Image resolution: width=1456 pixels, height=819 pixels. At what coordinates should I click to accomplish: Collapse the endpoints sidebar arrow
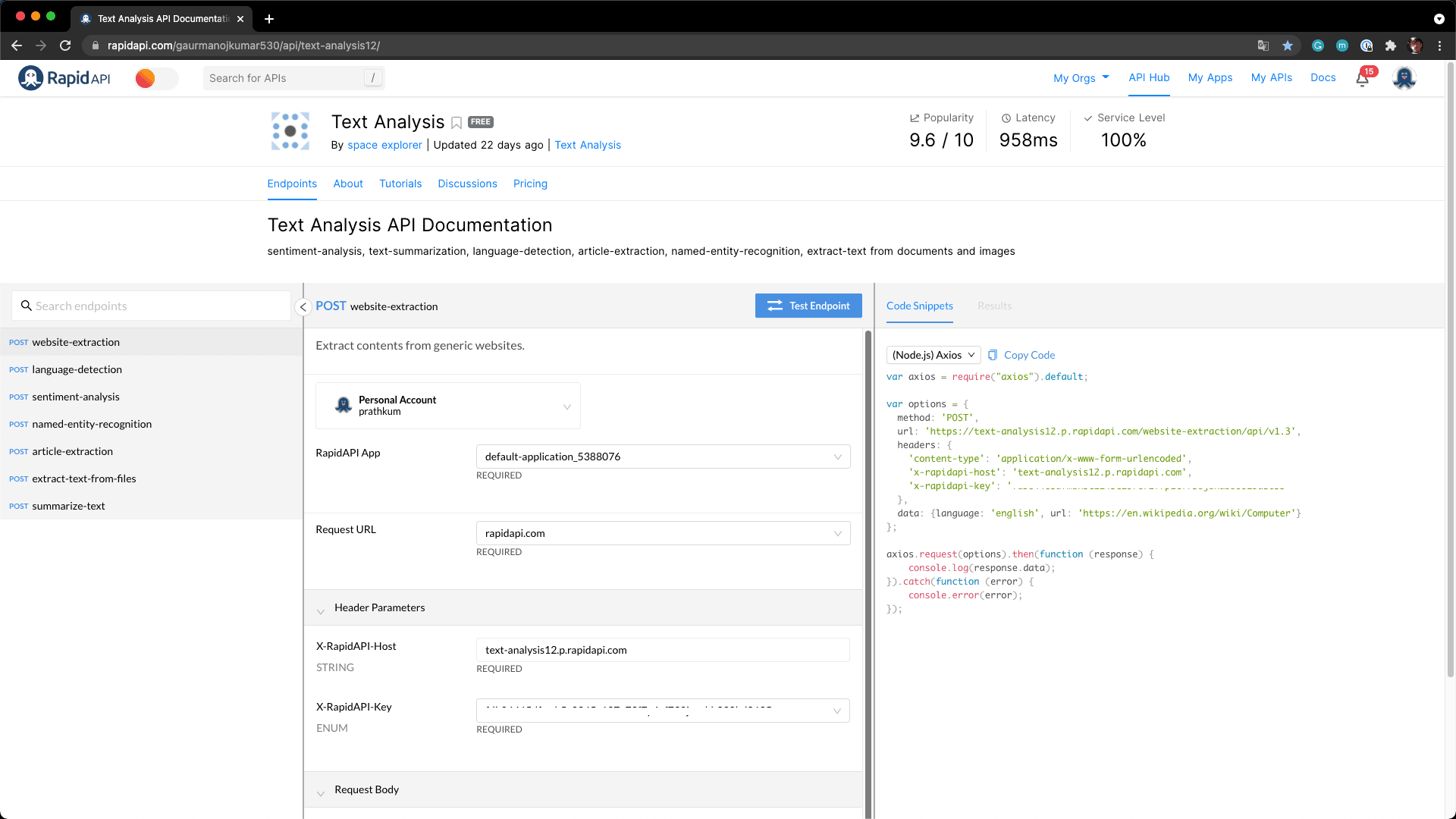coord(303,307)
